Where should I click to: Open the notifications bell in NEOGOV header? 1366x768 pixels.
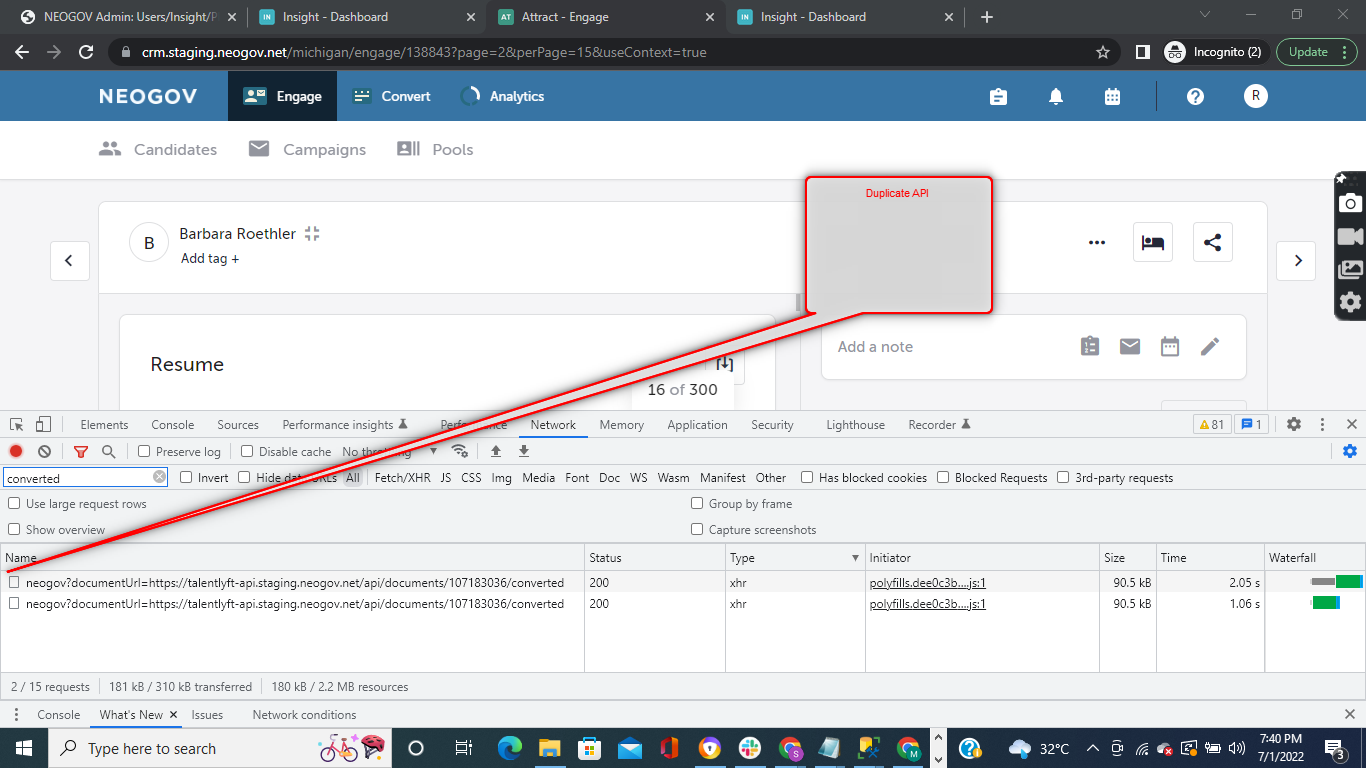click(x=1055, y=96)
